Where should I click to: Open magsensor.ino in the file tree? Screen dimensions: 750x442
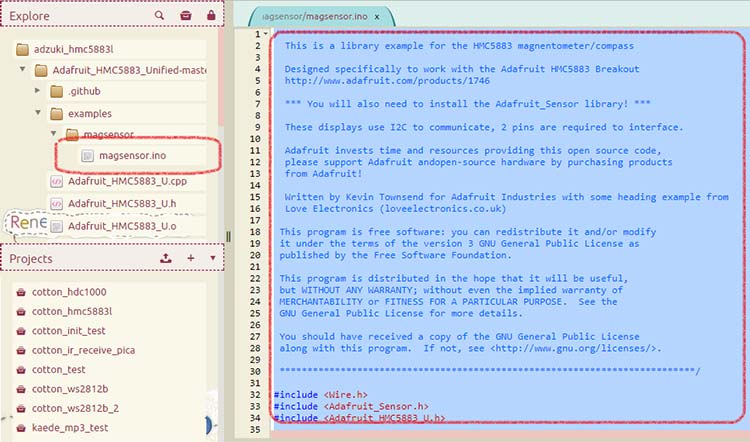click(x=132, y=155)
